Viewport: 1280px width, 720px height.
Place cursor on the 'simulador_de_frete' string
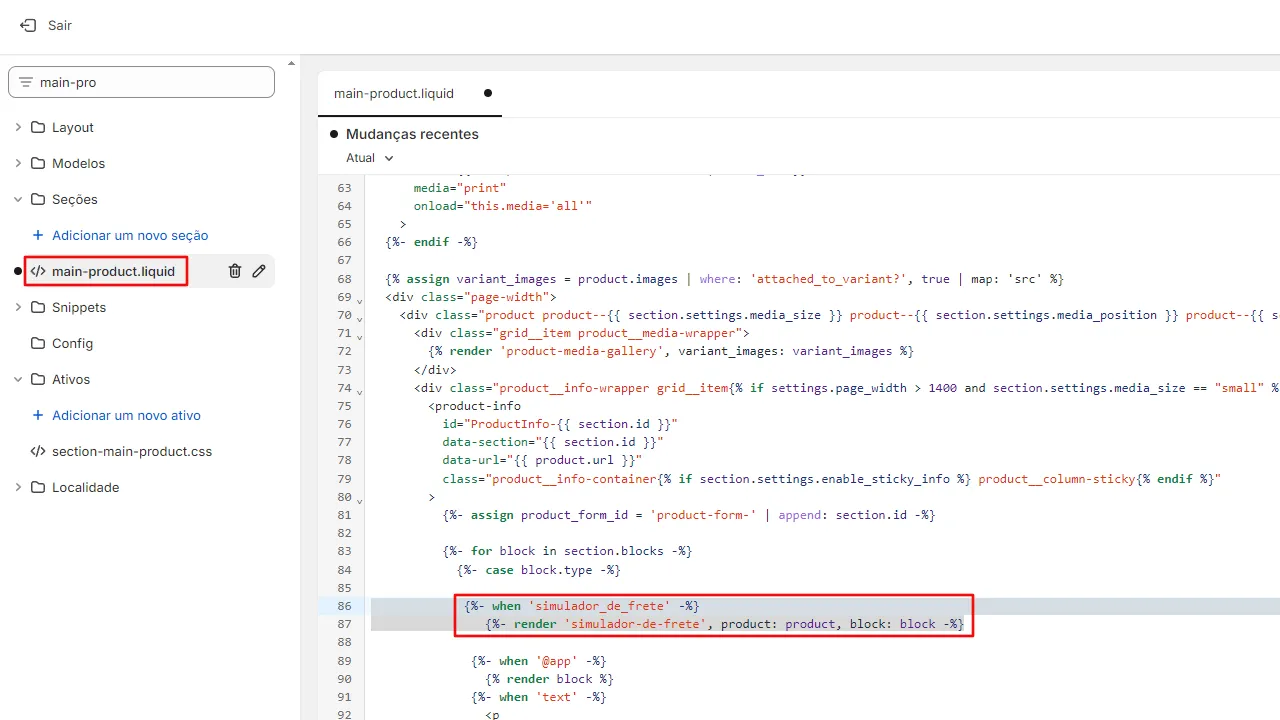(x=600, y=606)
